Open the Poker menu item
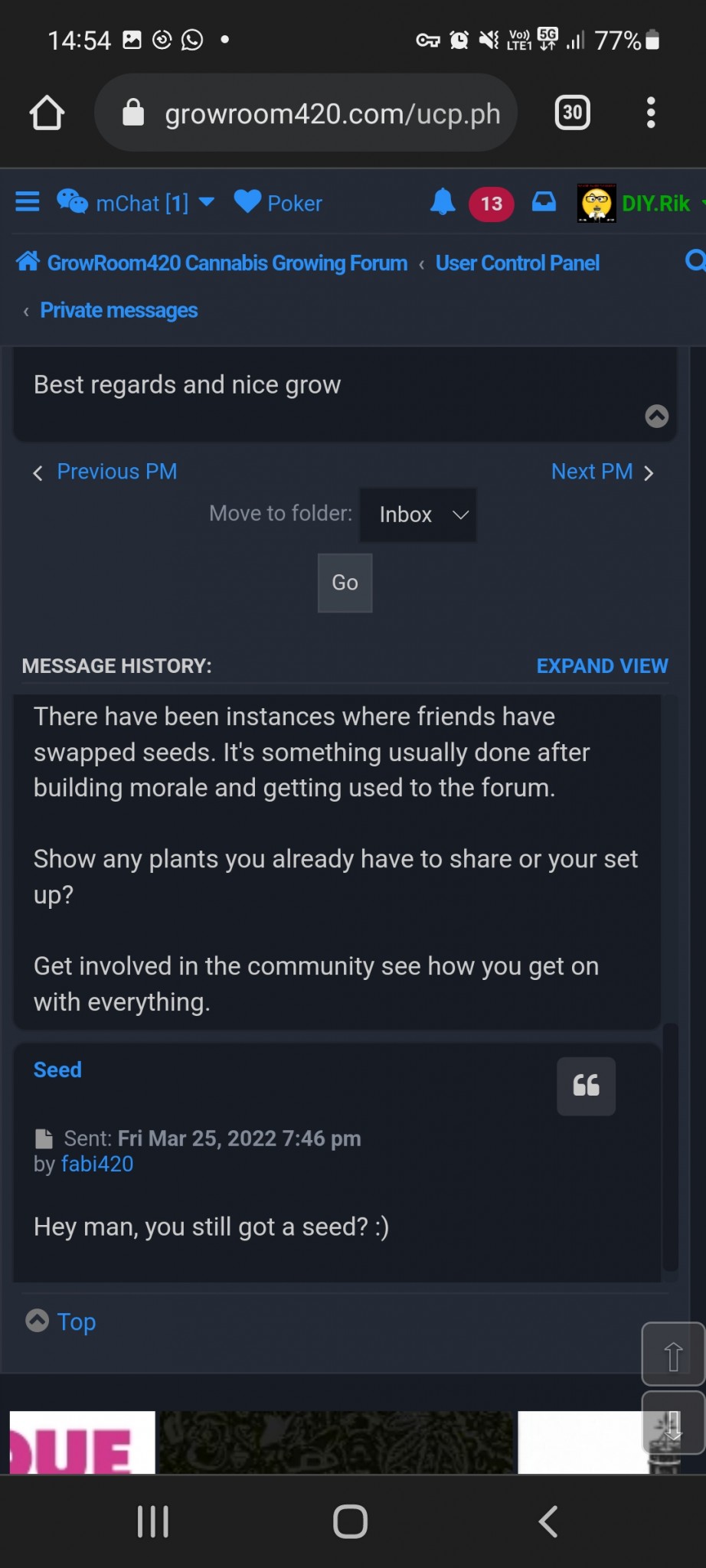 pyautogui.click(x=279, y=203)
